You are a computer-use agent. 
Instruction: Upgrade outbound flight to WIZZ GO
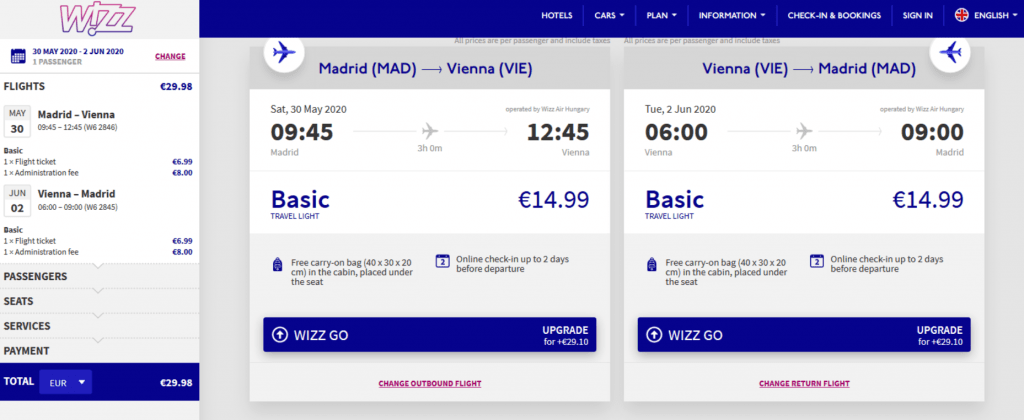429,335
